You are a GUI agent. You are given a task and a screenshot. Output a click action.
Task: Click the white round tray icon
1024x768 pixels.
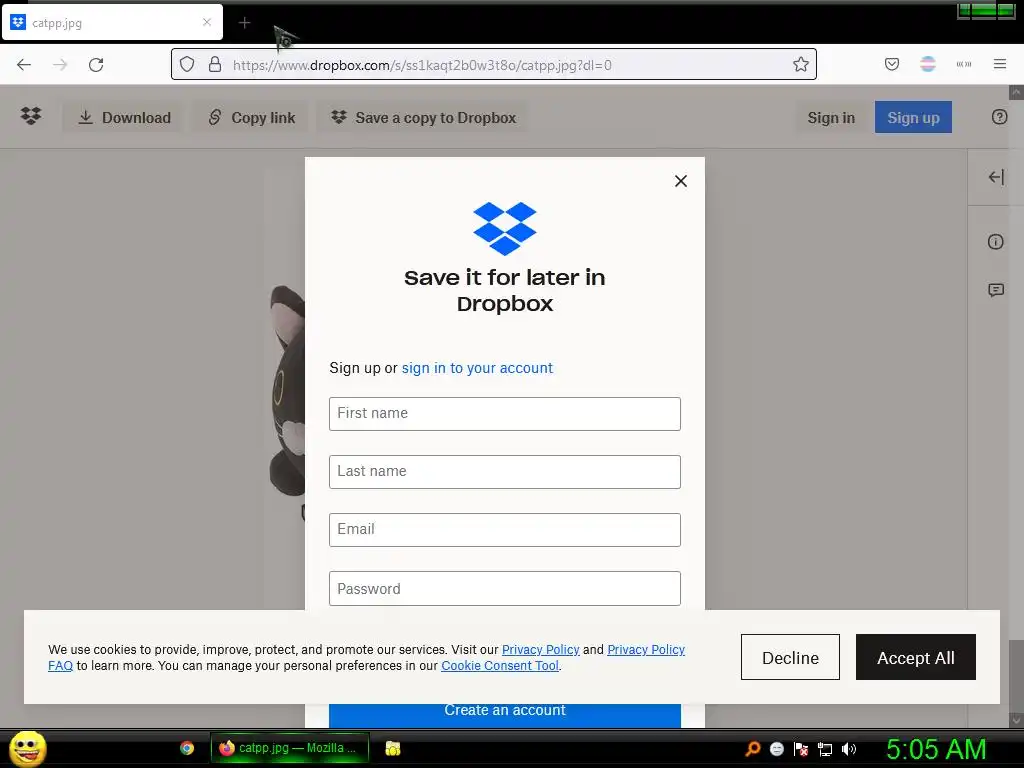tap(776, 748)
